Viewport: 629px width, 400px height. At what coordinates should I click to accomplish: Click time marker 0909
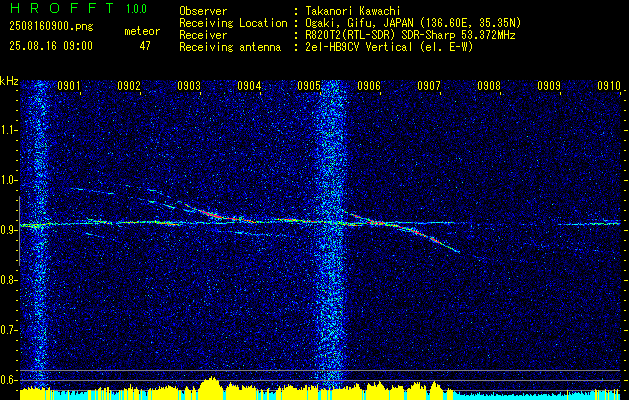(549, 85)
